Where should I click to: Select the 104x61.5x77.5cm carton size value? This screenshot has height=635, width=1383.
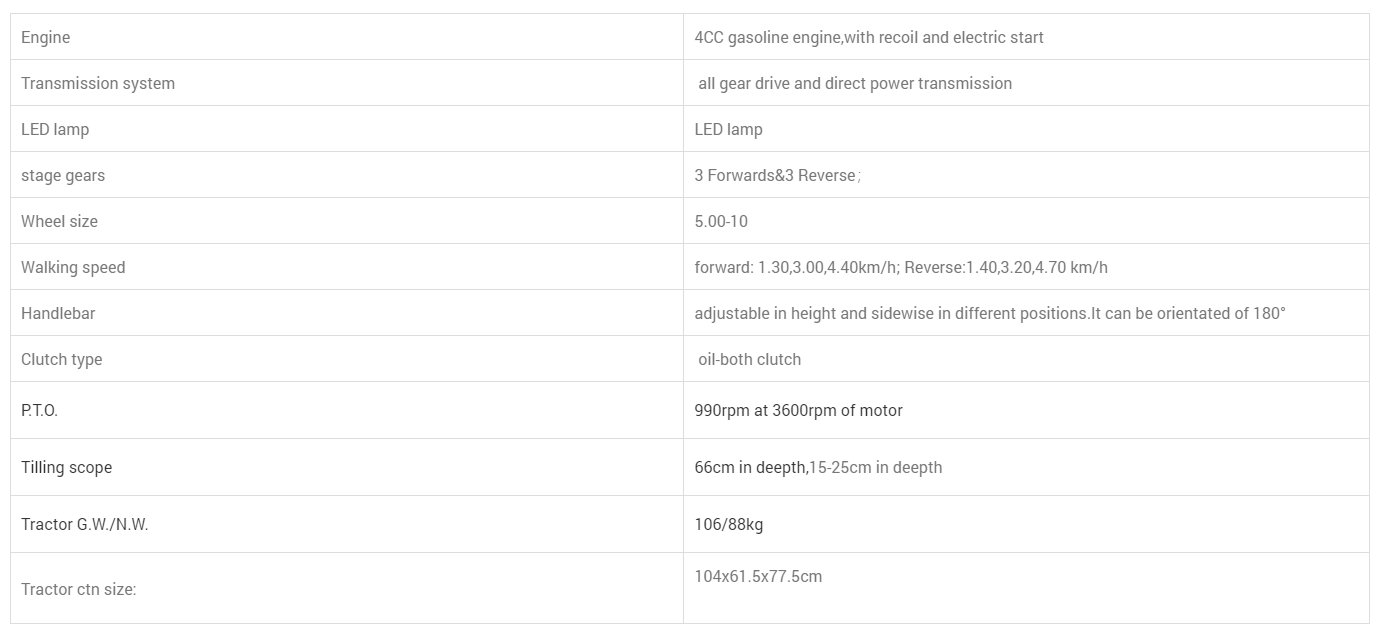pos(758,577)
